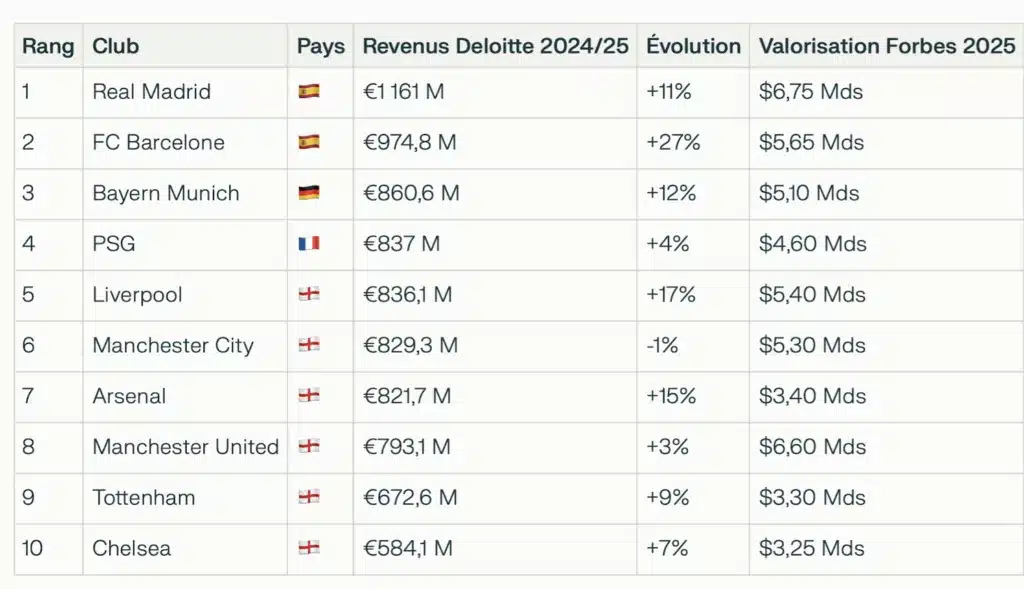Select the $6,60 Mds valuation cell
The image size is (1024, 589).
point(812,447)
